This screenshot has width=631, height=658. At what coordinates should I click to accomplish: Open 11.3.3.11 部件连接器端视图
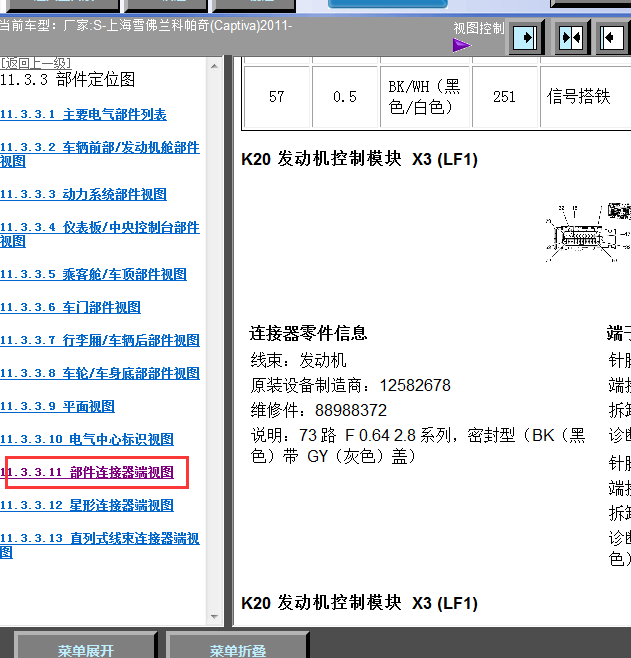87,473
